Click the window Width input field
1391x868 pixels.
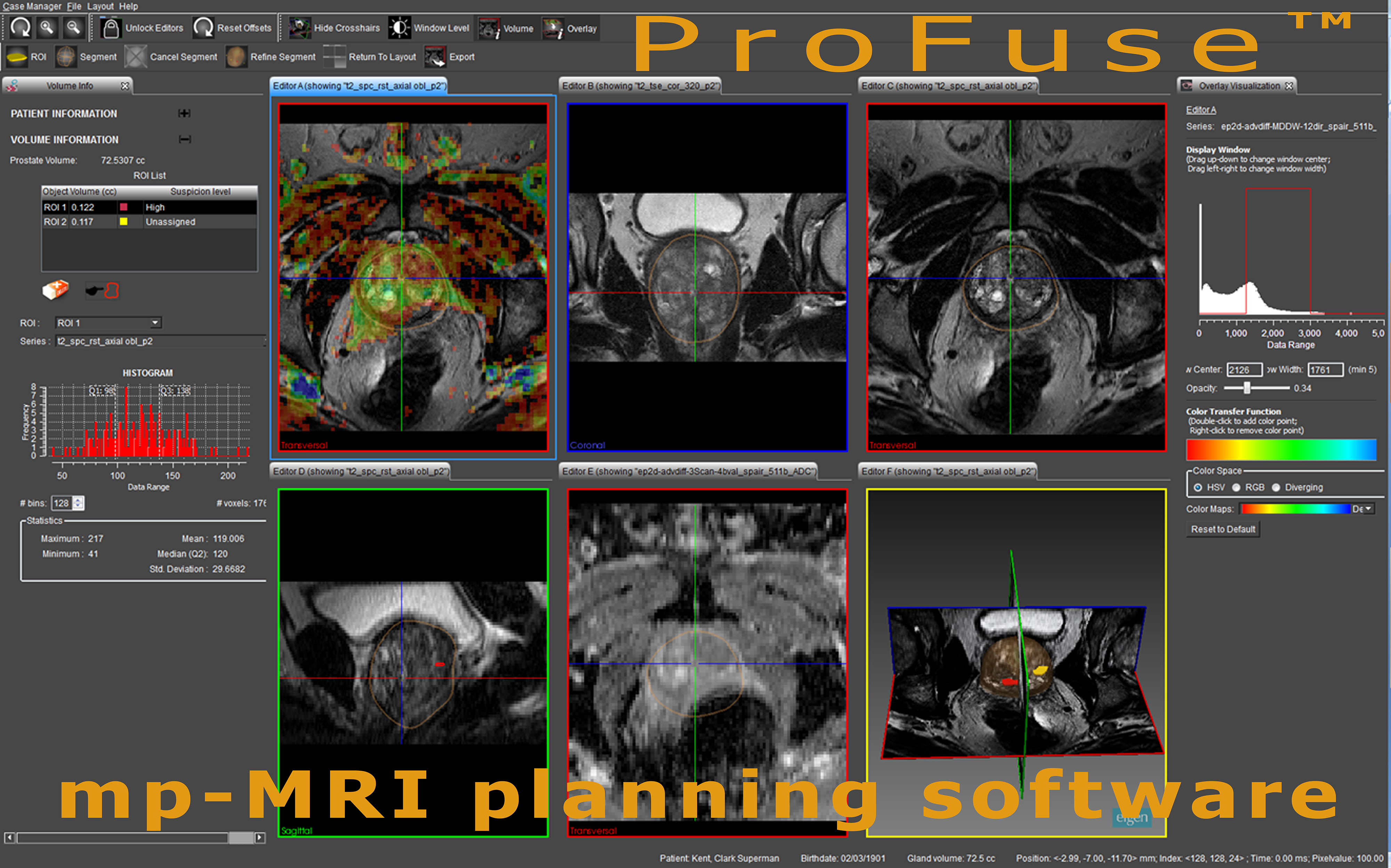click(1326, 370)
